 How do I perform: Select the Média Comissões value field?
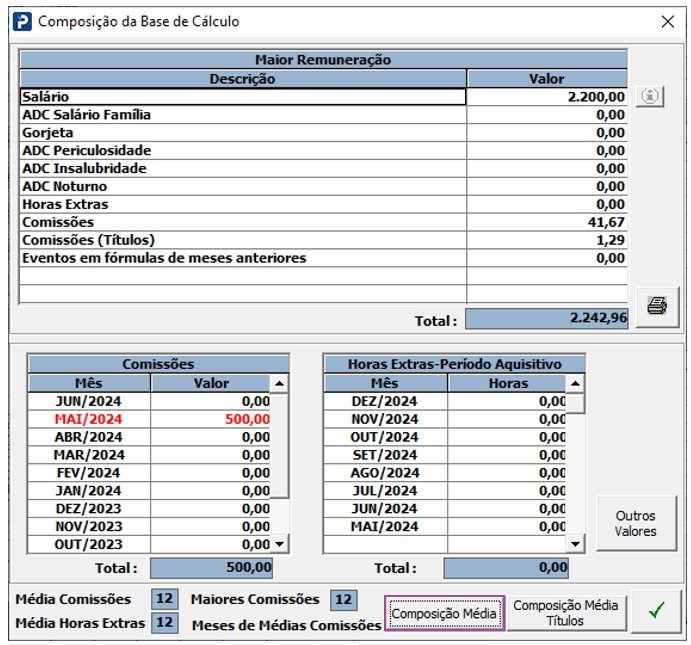(165, 599)
